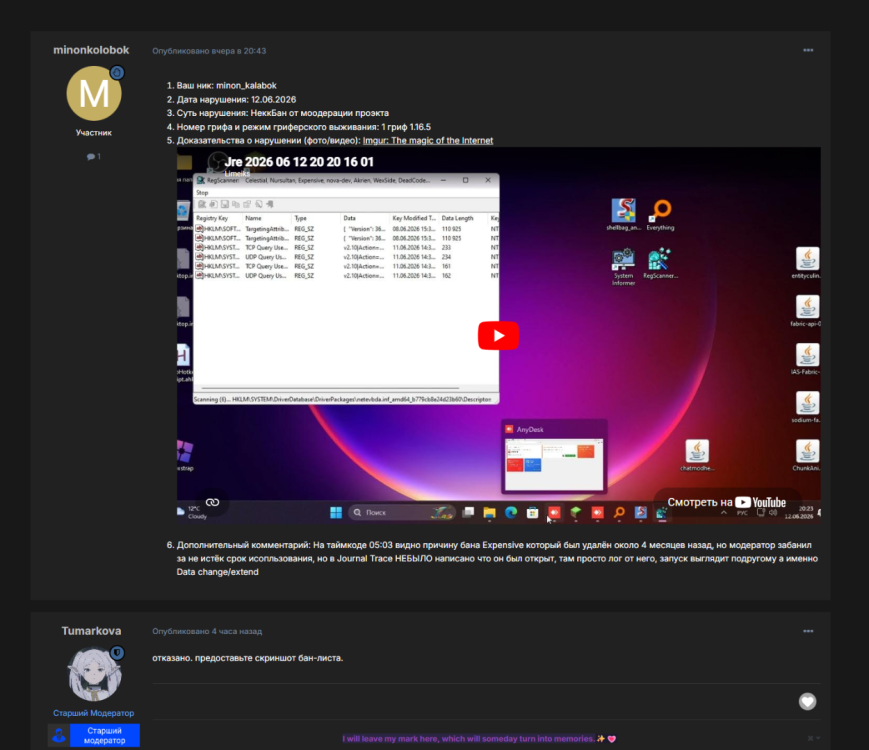The width and height of the screenshot is (869, 750).
Task: Click the 'Старший Модератор' rank label
Action: [94, 713]
